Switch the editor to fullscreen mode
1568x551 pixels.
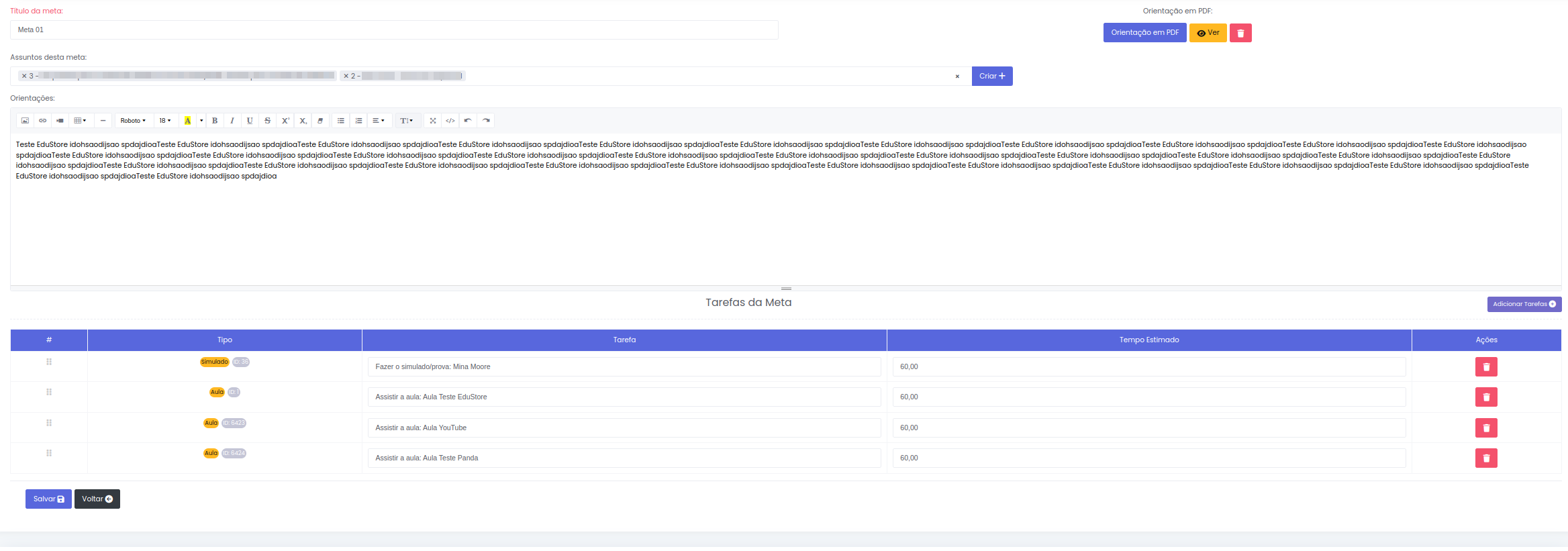tap(433, 121)
